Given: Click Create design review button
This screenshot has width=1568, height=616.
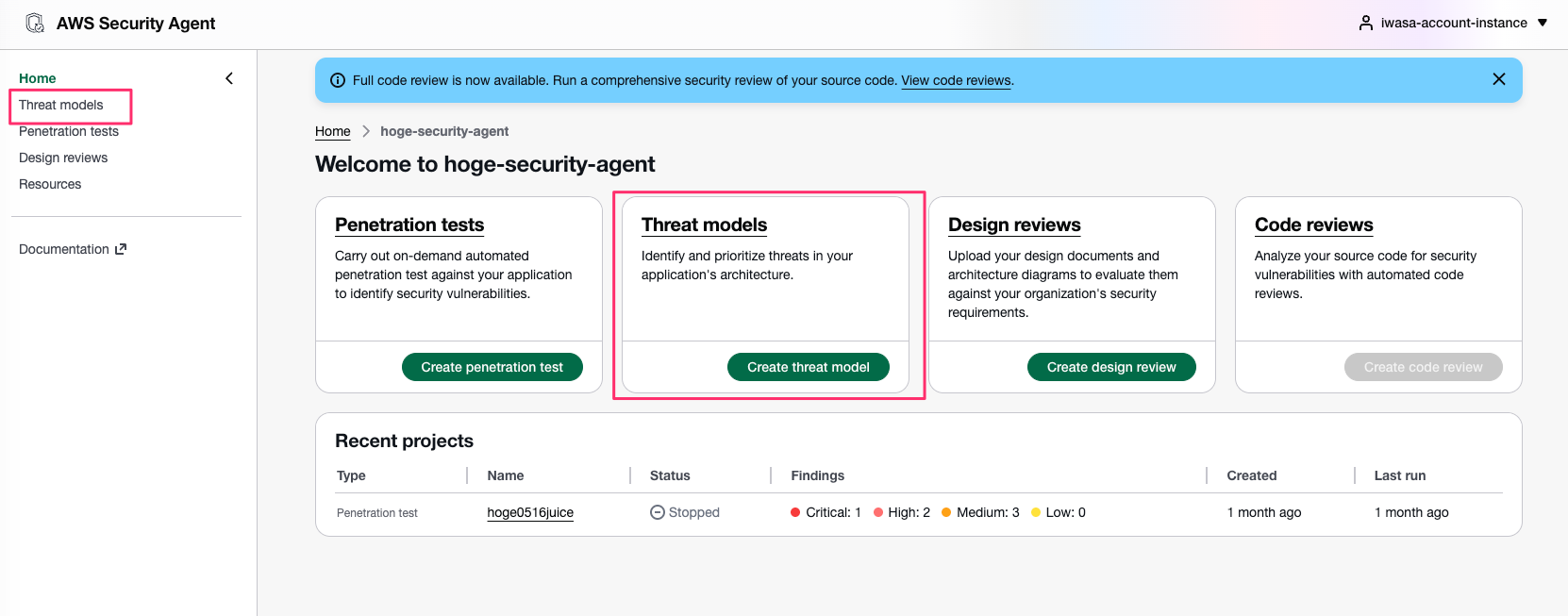Looking at the screenshot, I should pyautogui.click(x=1111, y=367).
